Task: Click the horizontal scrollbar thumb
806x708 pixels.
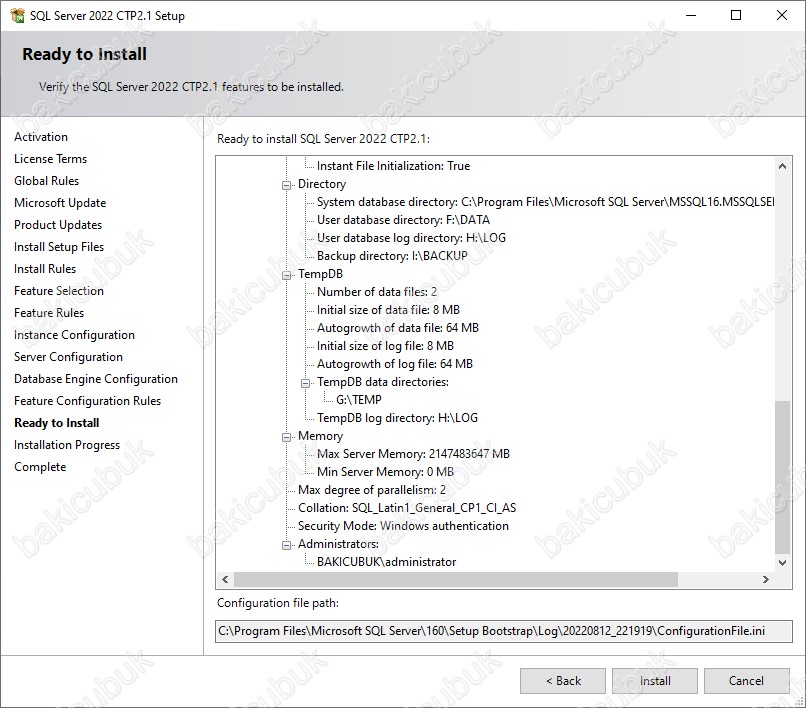Action: (456, 579)
